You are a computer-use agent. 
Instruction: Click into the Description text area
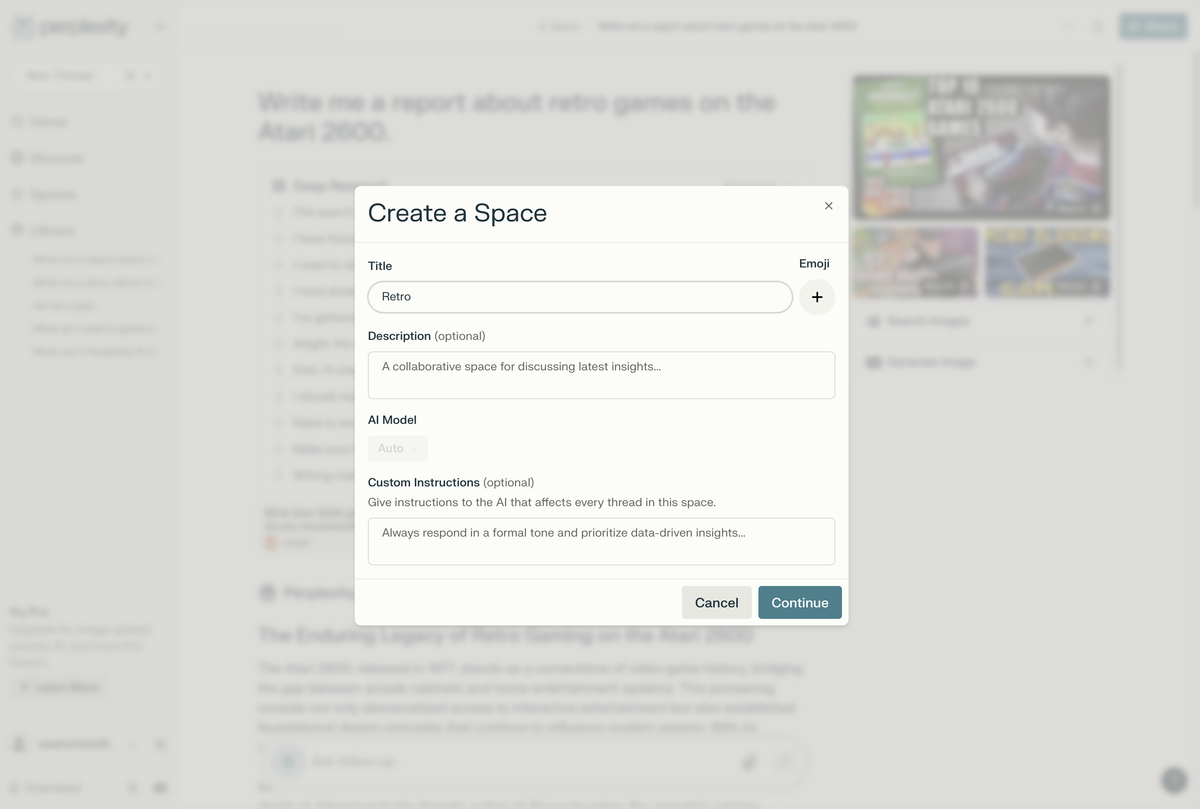click(x=601, y=375)
